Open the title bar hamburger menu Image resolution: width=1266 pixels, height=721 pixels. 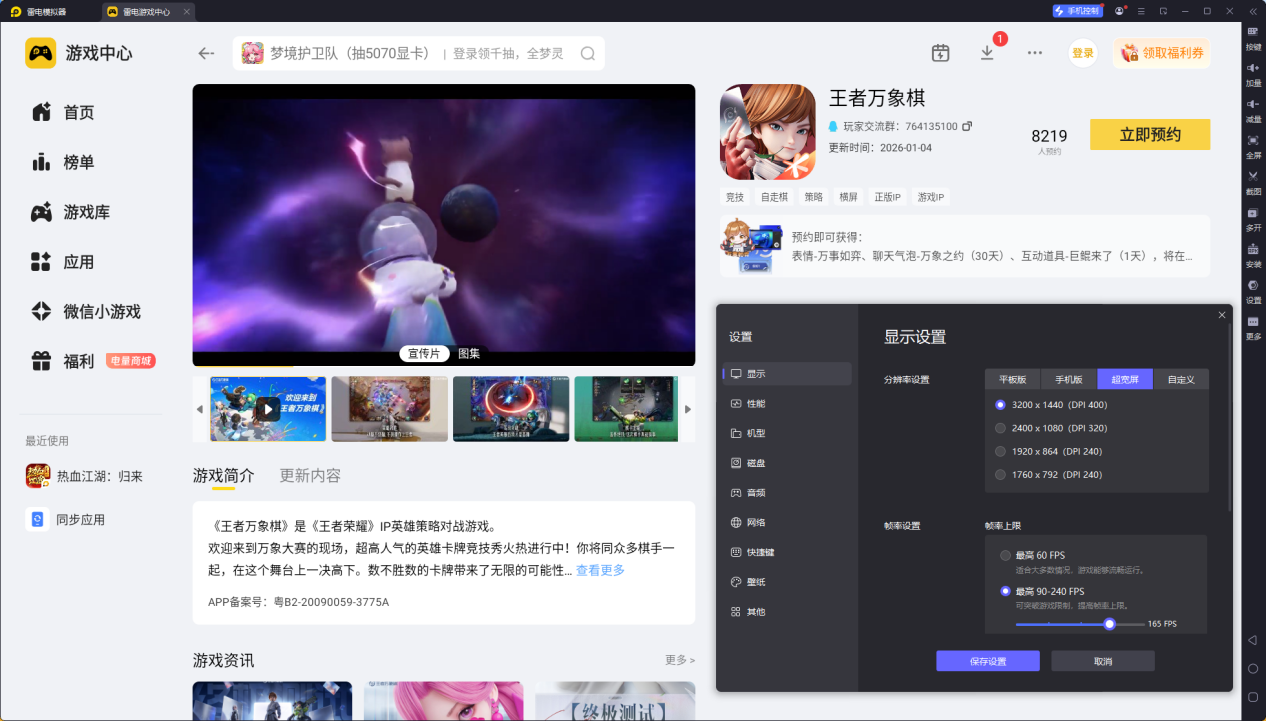coord(1141,11)
